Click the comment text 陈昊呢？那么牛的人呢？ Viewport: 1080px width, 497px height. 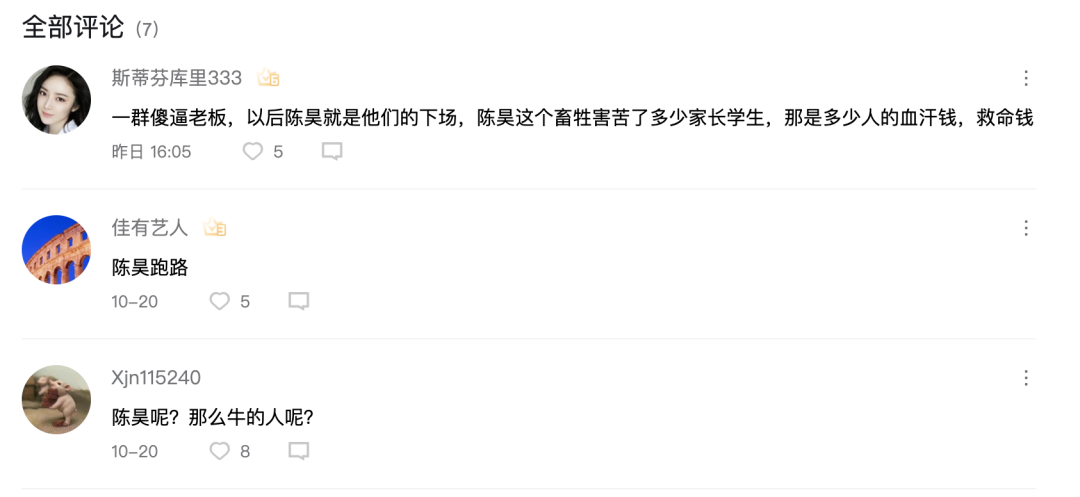214,417
